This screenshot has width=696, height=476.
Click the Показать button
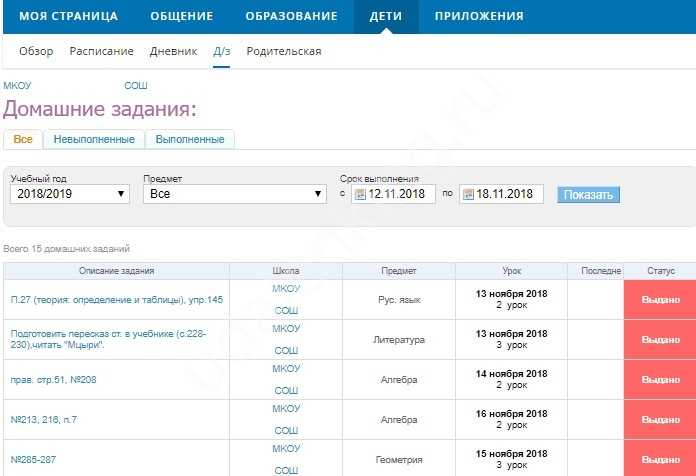click(588, 195)
